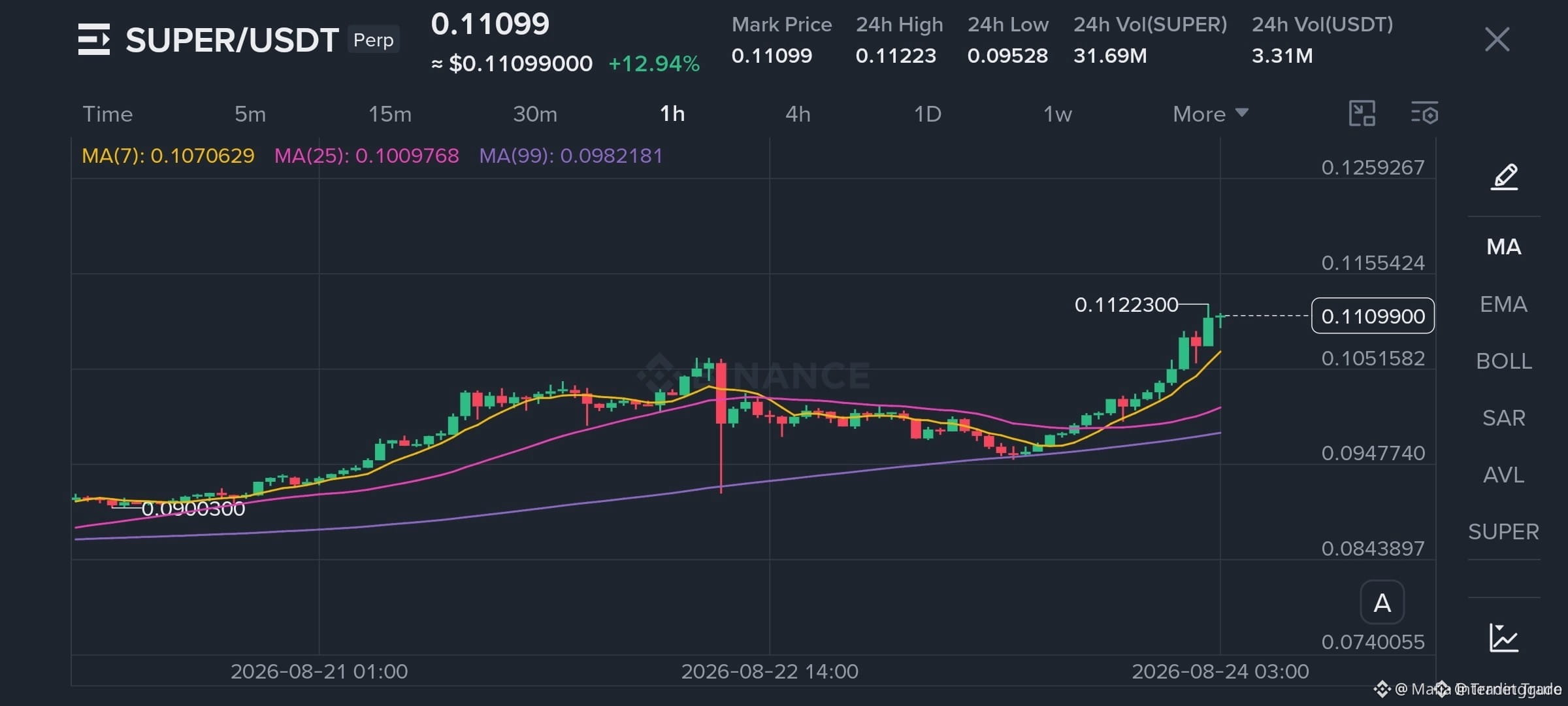Open the market list menu icon

pos(94,39)
